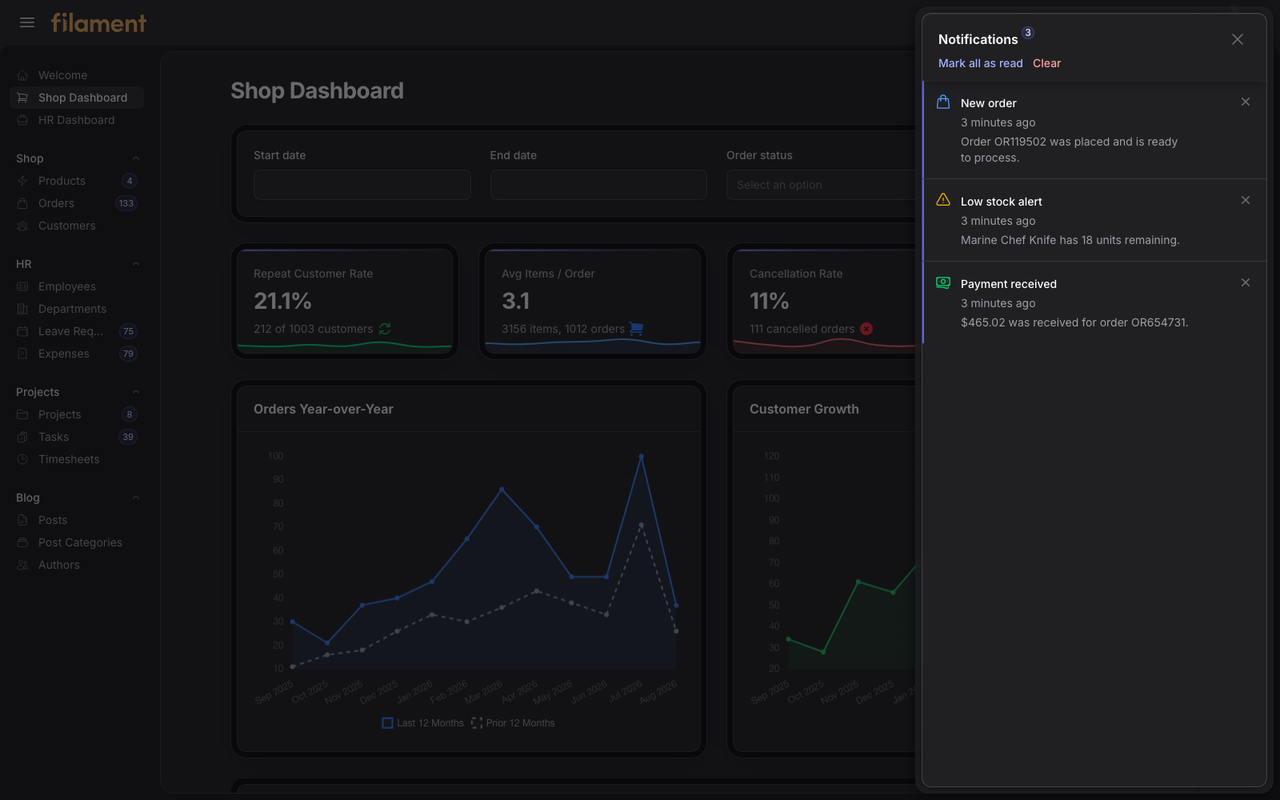Click the filament logo

pos(99,22)
